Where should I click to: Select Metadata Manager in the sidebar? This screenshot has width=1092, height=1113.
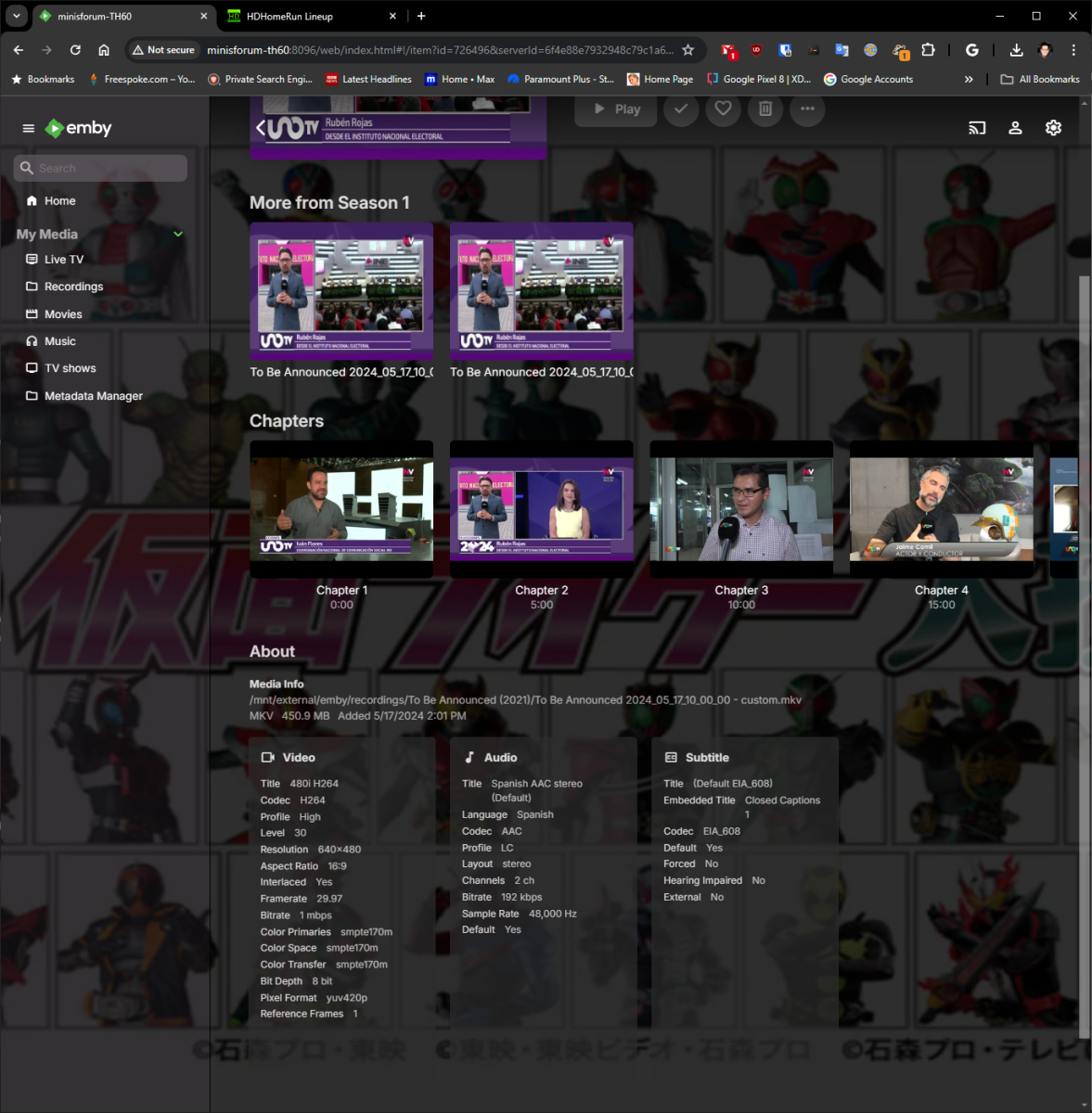tap(93, 395)
